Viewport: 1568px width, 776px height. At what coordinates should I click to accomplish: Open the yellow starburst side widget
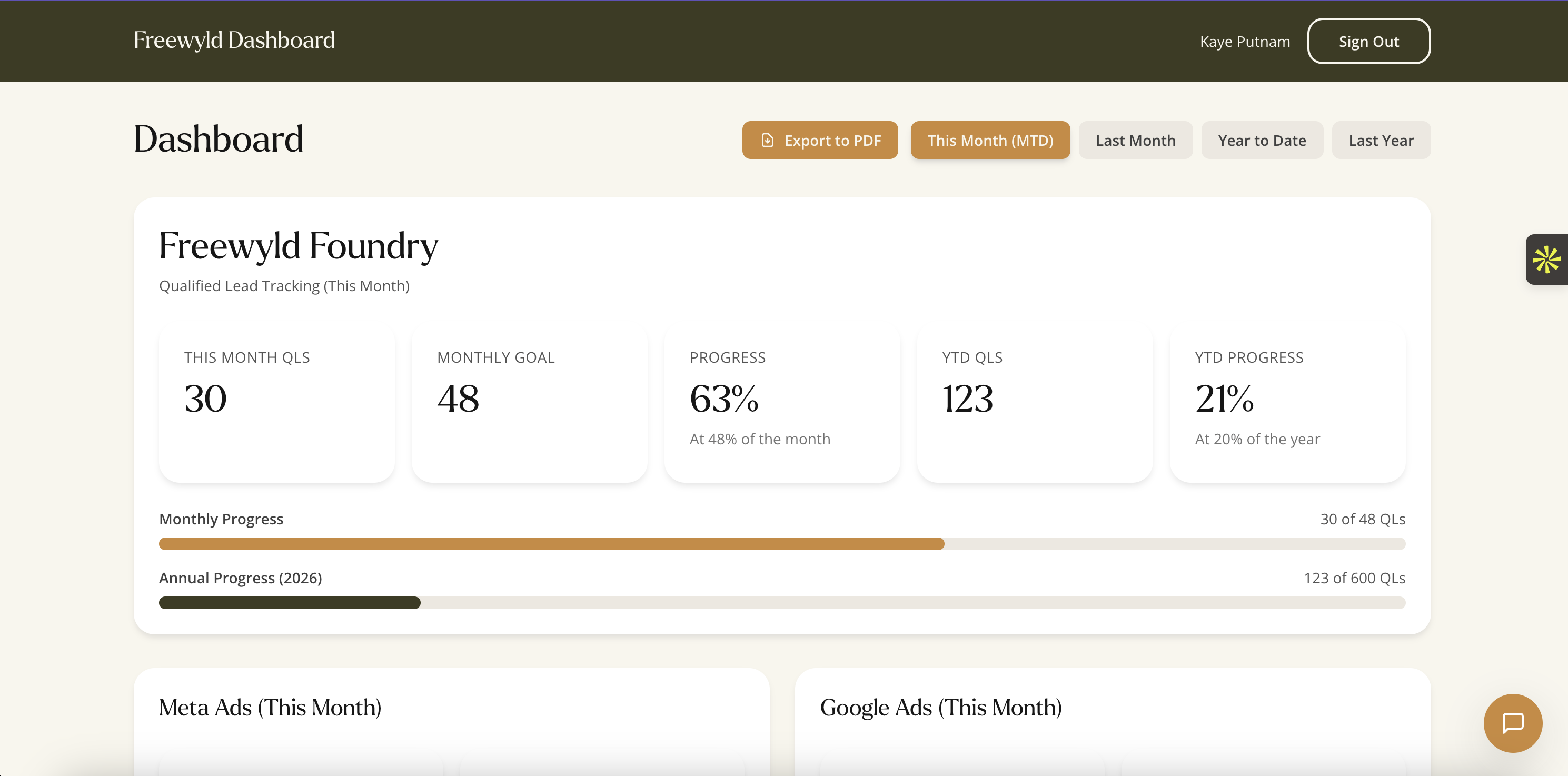click(1547, 259)
